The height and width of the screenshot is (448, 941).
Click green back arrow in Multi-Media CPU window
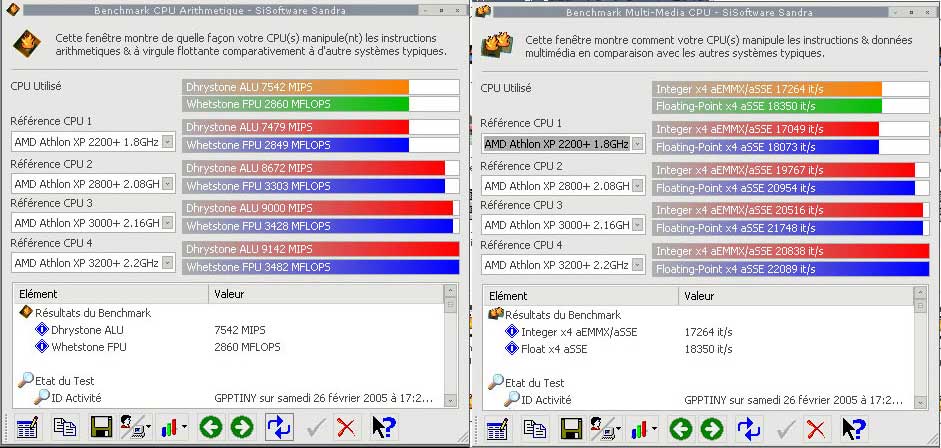[x=681, y=429]
